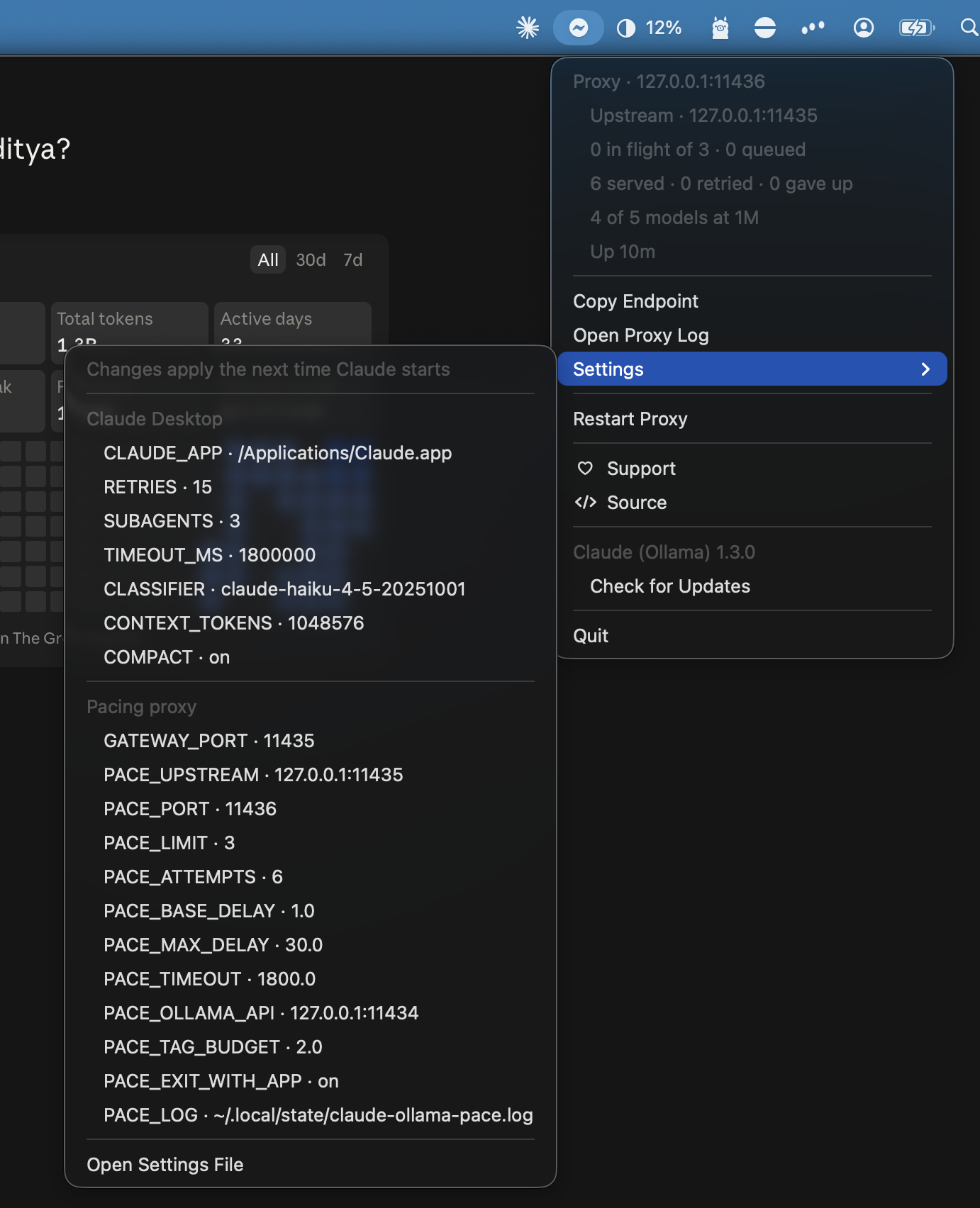Viewport: 980px width, 1208px height.
Task: Select PACE_BASE_DELAY · 1.0 entry
Action: pyautogui.click(x=311, y=910)
